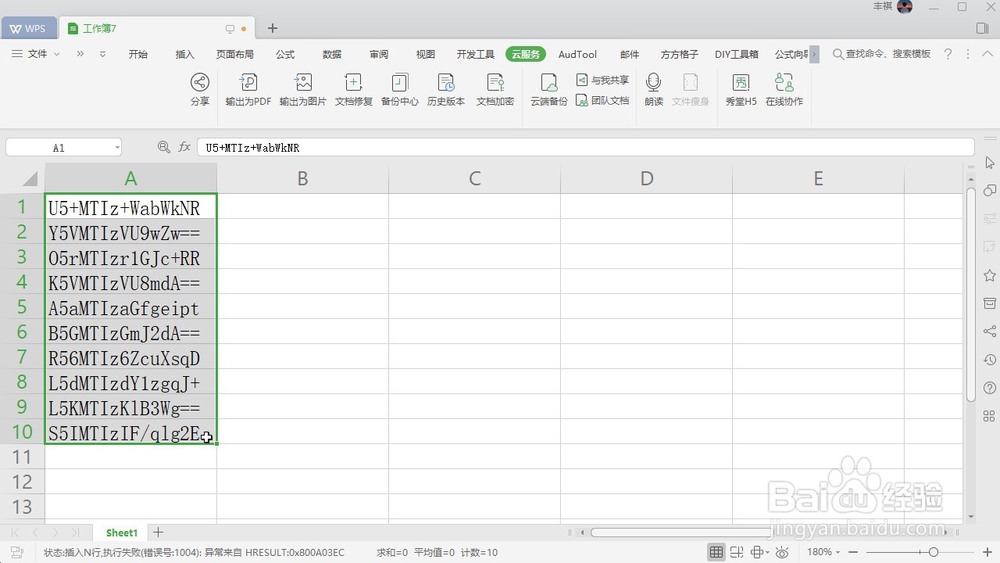
Task: Expand more ribbon tabs arrow after 公式向导
Action: 814,54
